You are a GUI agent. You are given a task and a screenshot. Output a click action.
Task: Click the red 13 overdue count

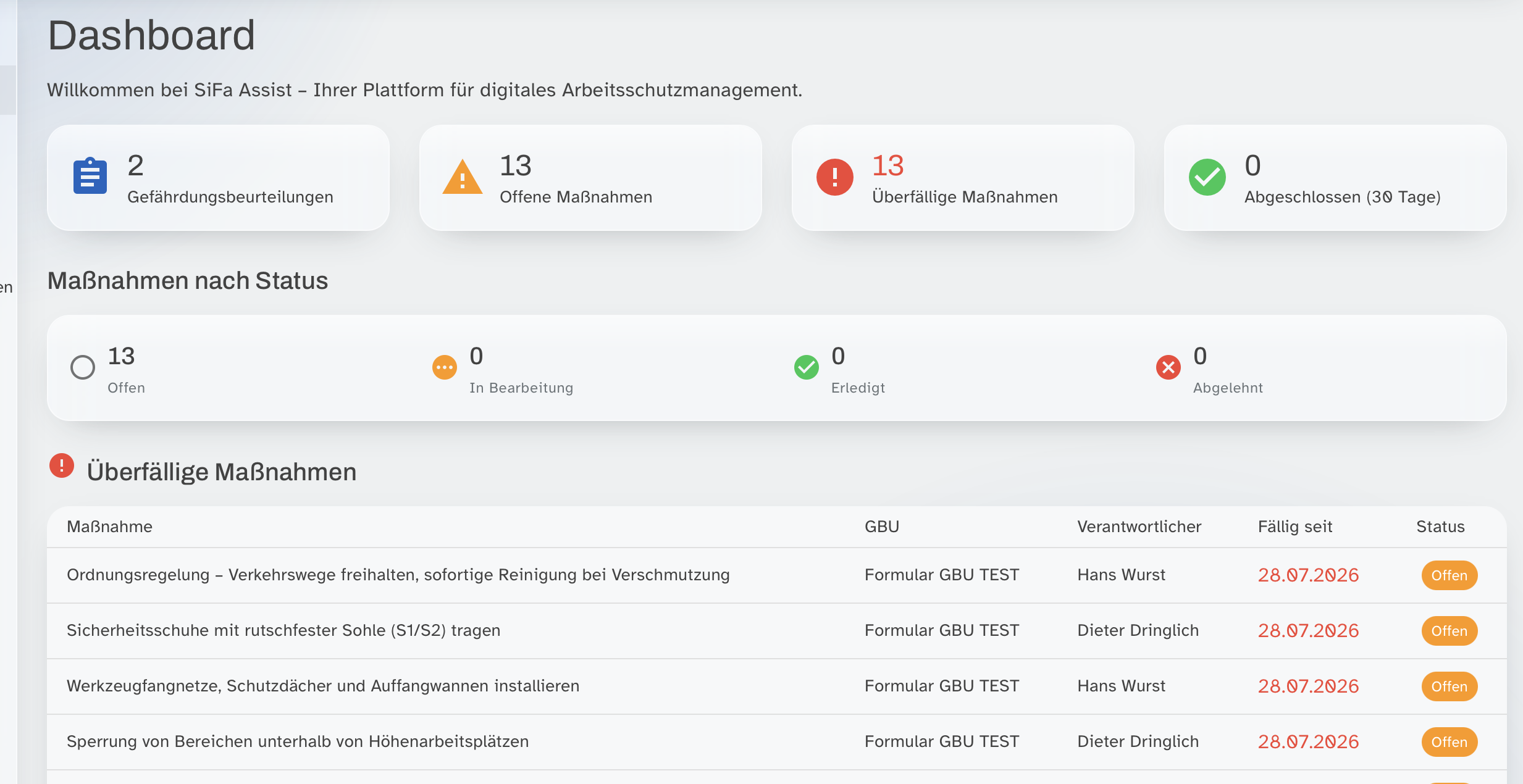pos(888,165)
